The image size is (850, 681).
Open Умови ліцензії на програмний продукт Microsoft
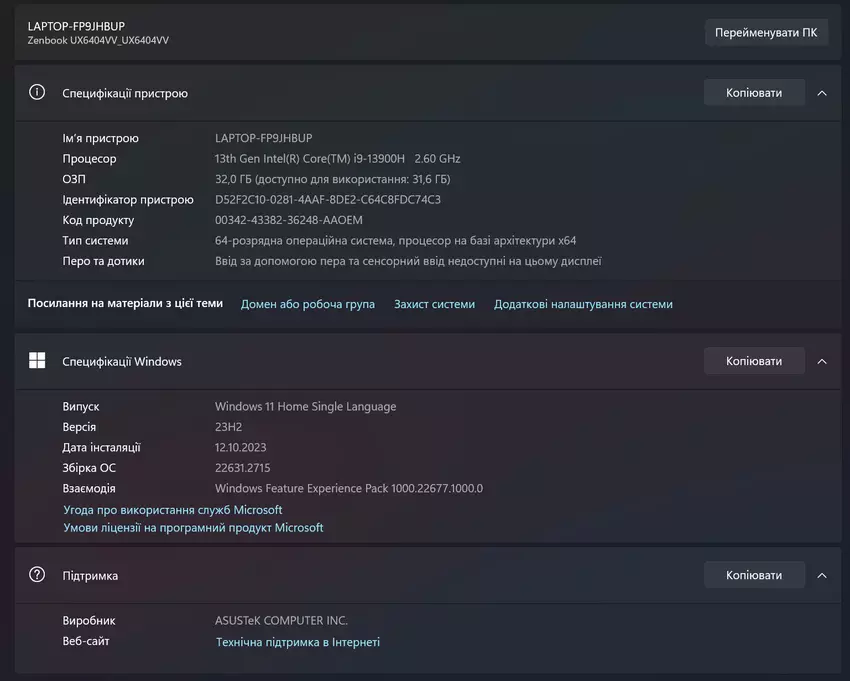point(193,528)
